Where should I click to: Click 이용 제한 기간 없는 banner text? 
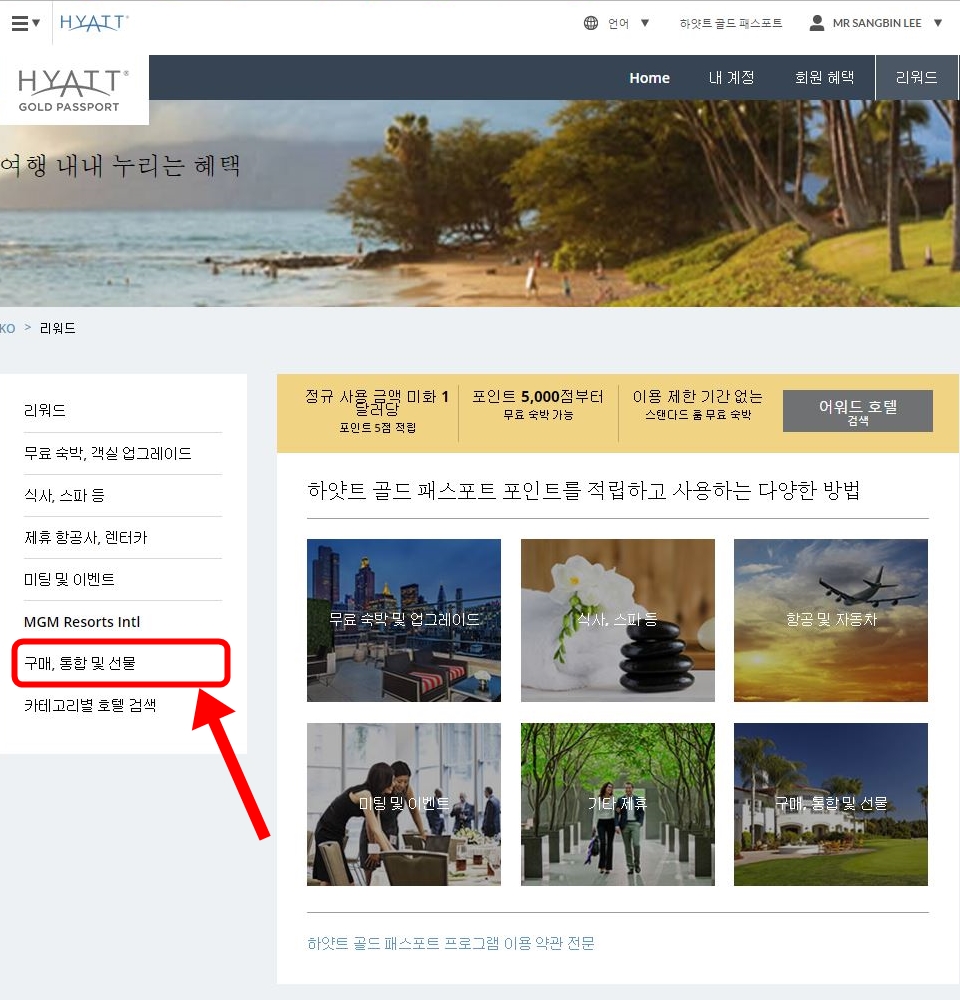coord(697,397)
